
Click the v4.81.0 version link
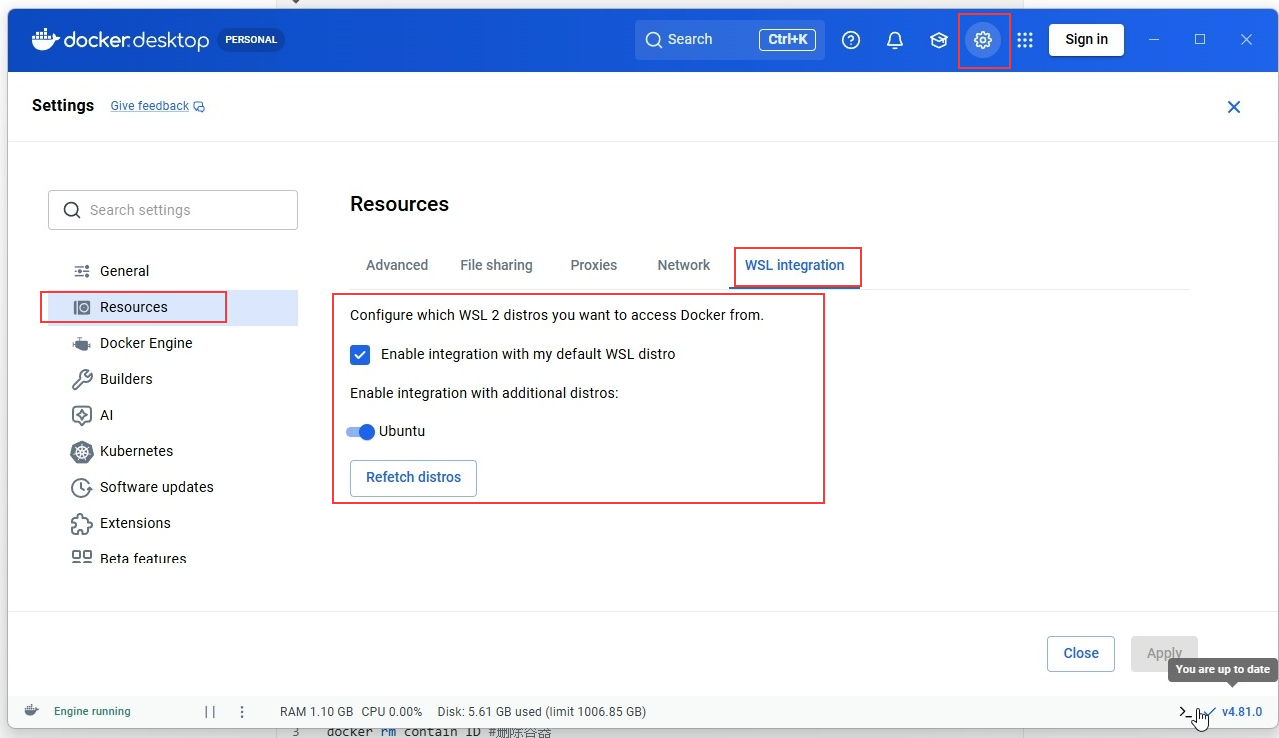[1242, 712]
